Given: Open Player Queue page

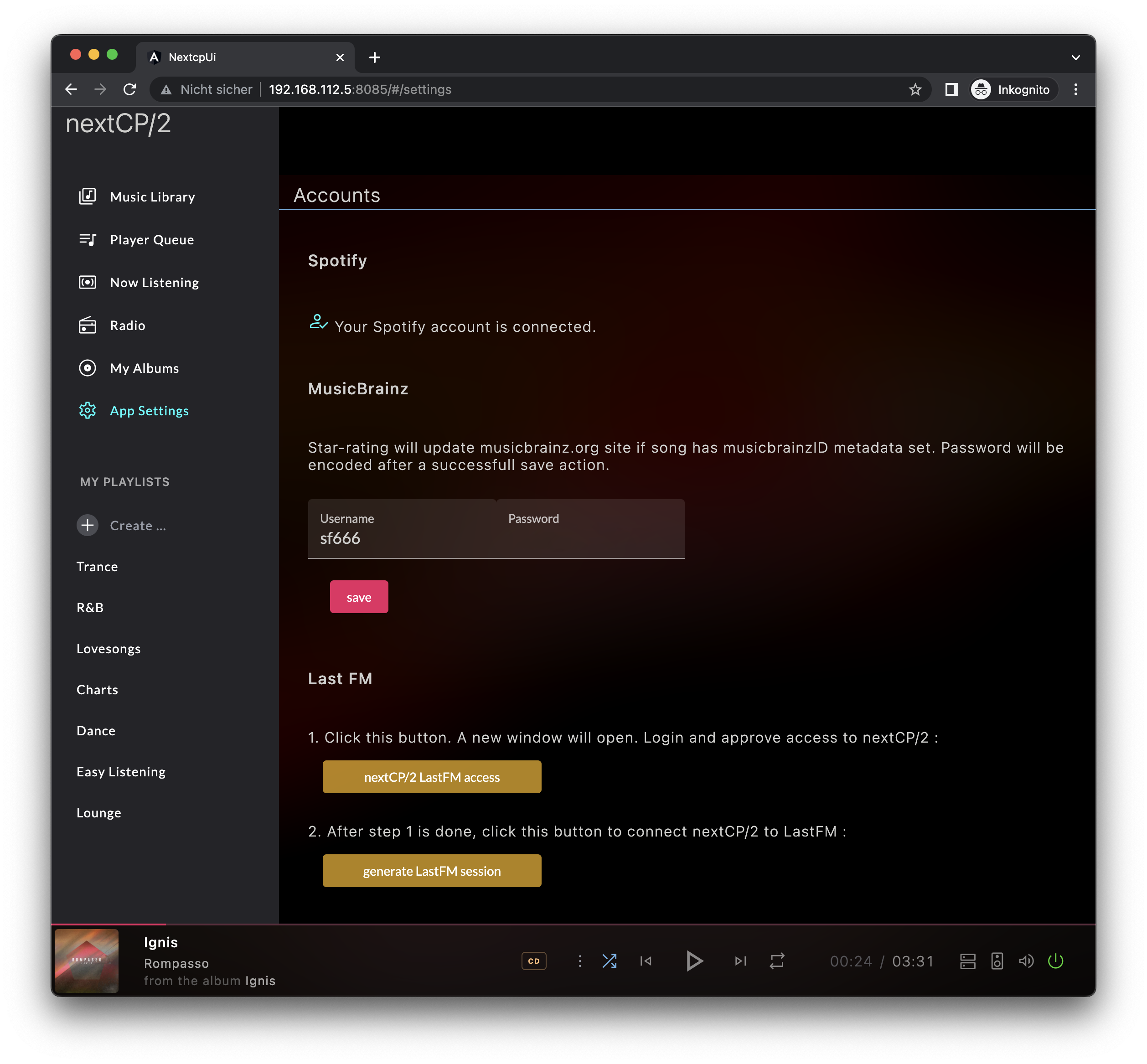Looking at the screenshot, I should point(151,239).
